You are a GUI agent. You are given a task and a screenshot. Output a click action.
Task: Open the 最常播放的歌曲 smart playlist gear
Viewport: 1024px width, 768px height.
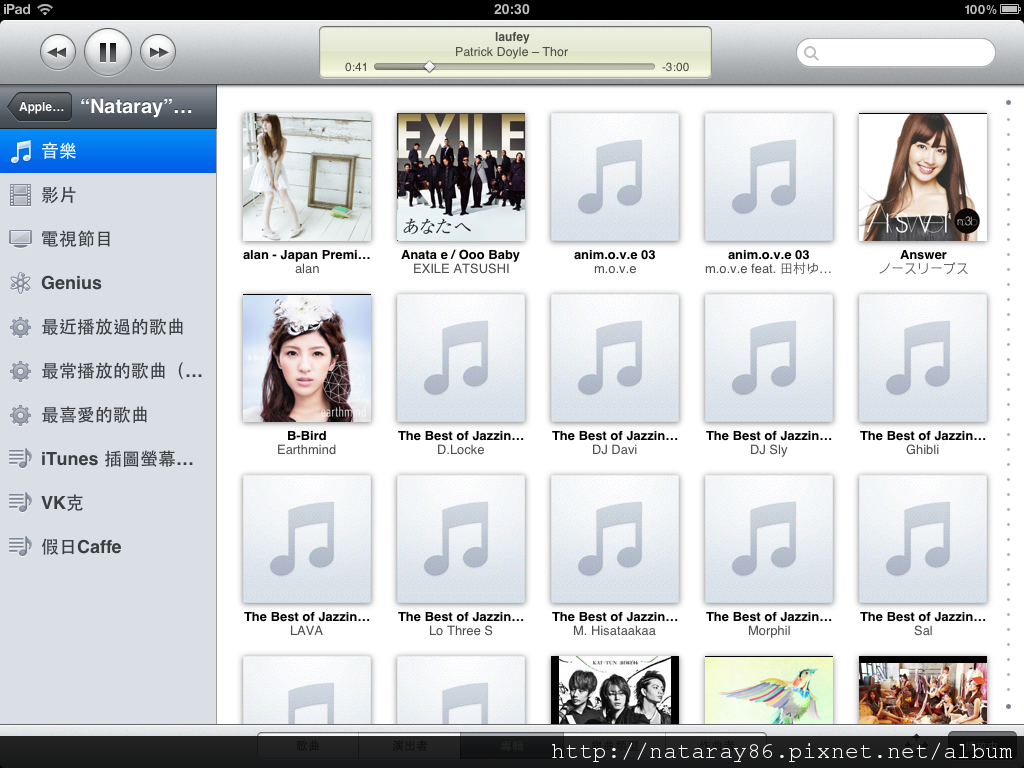click(x=20, y=371)
